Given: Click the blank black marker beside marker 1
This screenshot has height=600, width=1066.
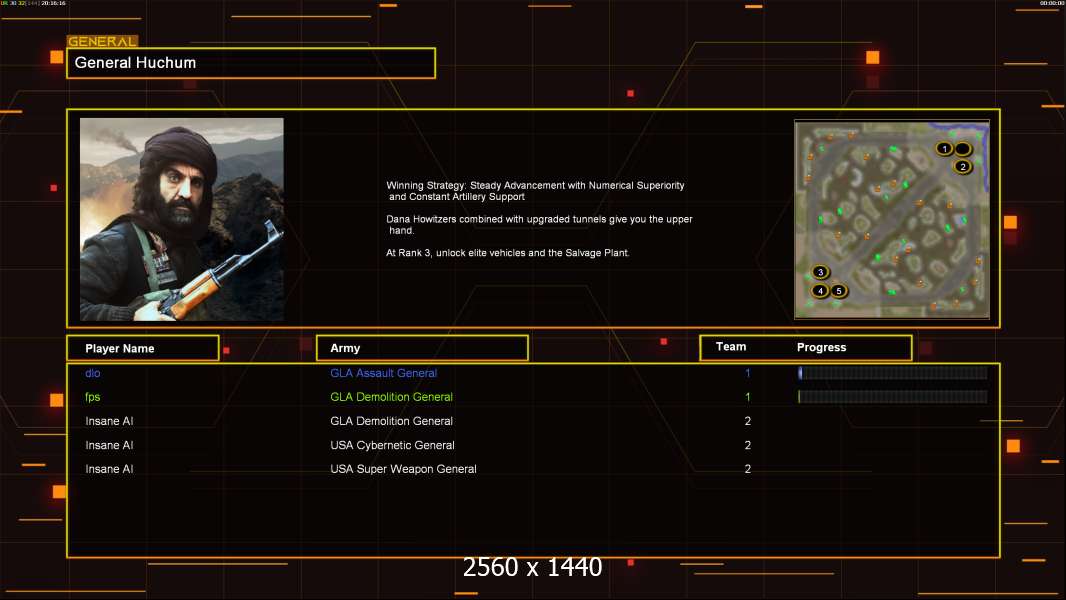Looking at the screenshot, I should tap(963, 149).
